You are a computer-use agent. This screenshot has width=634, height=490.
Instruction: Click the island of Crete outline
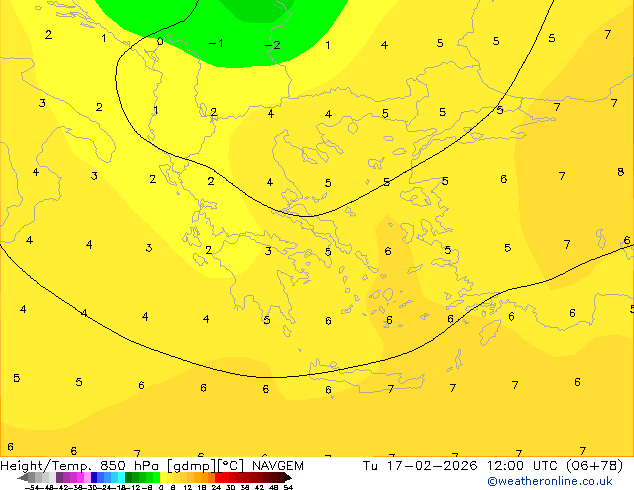tap(368, 375)
